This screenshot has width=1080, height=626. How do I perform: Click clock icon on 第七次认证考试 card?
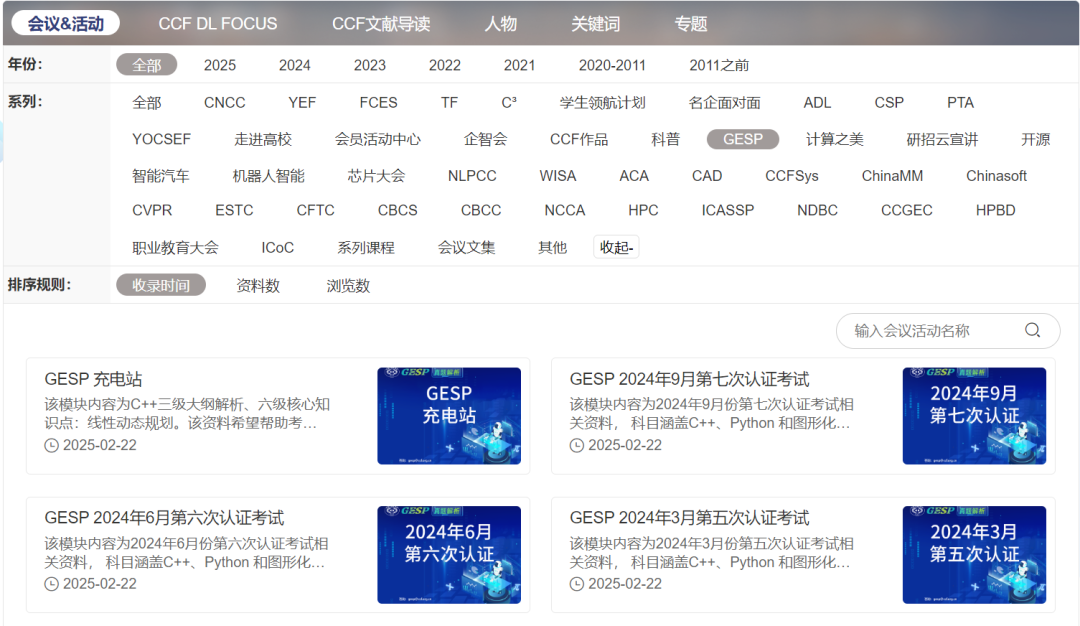coord(577,446)
